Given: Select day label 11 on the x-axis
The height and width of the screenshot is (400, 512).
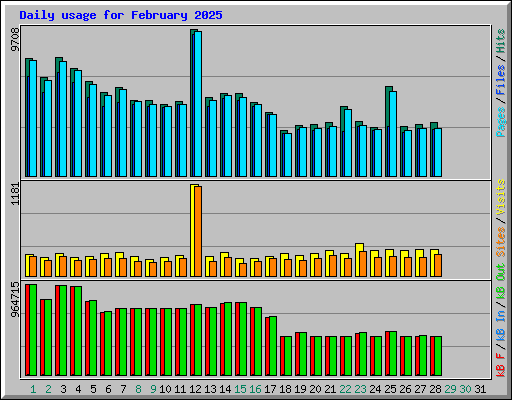Looking at the screenshot, I should point(180,389).
